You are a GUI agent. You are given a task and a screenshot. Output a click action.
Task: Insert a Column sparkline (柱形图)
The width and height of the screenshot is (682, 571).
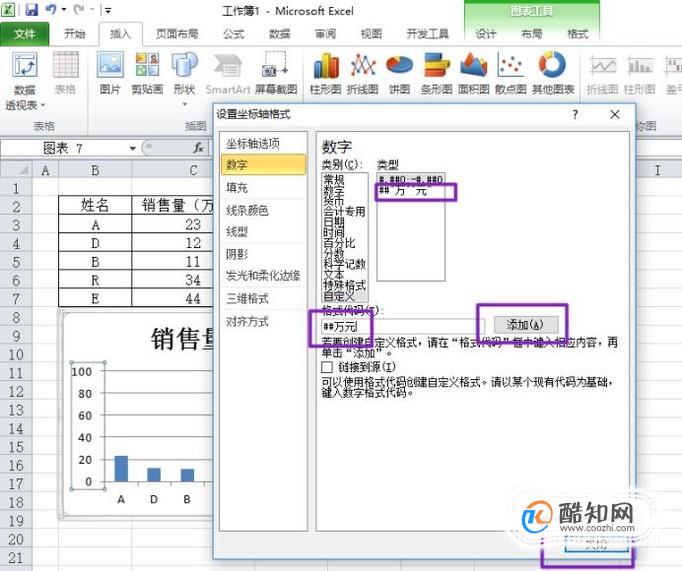pos(639,73)
